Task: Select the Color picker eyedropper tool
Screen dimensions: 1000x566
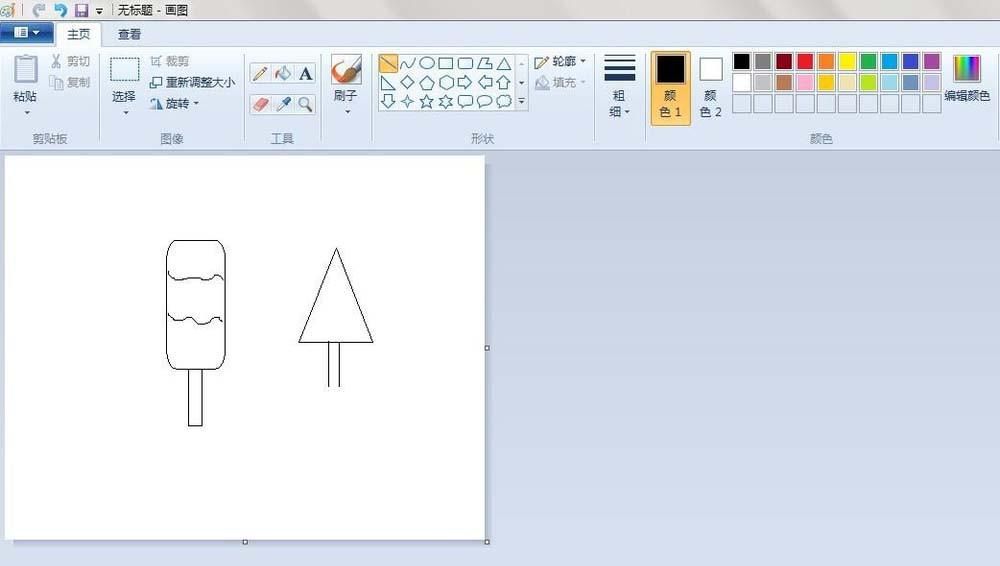Action: coord(283,103)
